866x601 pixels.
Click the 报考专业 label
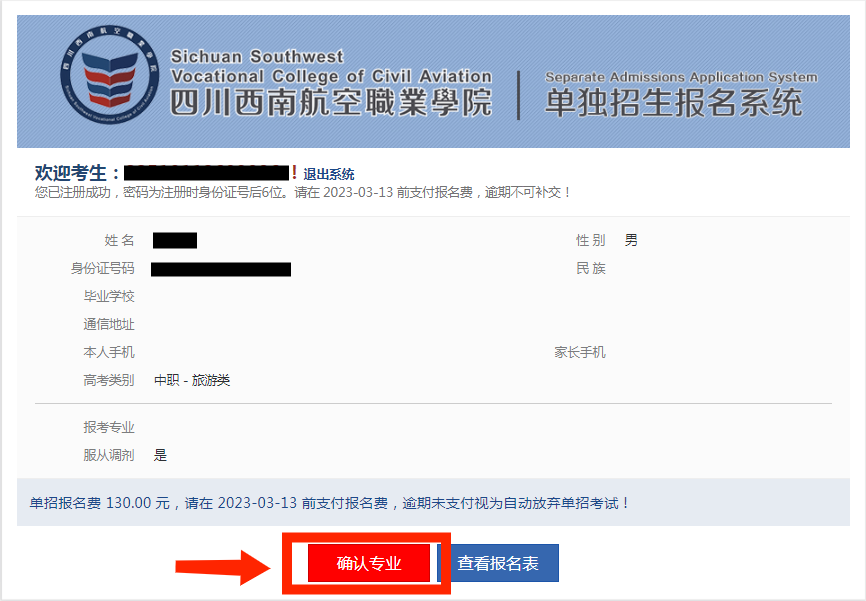click(109, 427)
